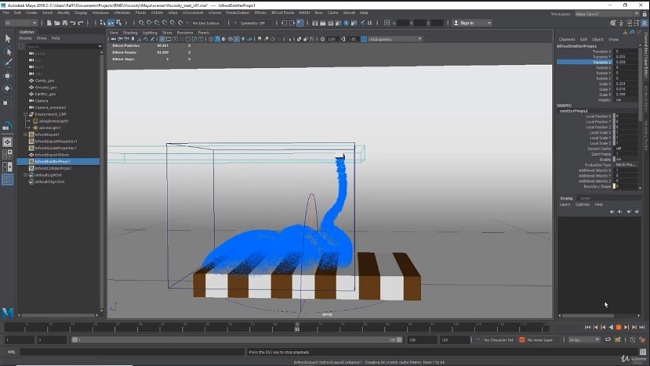
Task: Go to start of playback range
Action: 587,327
